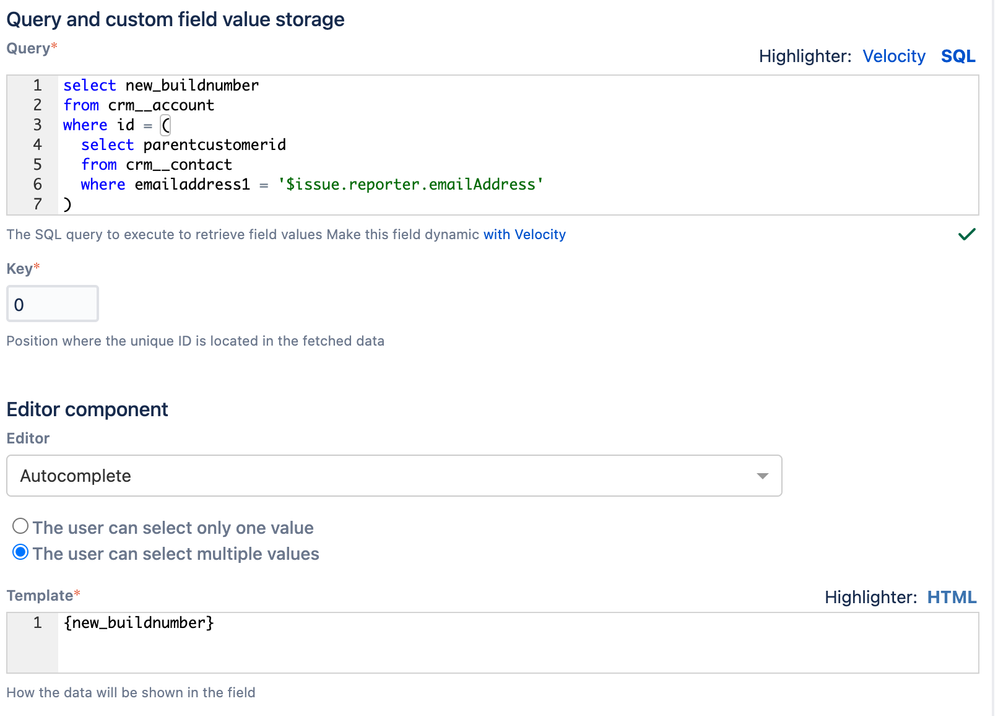The height and width of the screenshot is (716, 998).
Task: Select 'The user can select multiple values'
Action: pos(21,554)
